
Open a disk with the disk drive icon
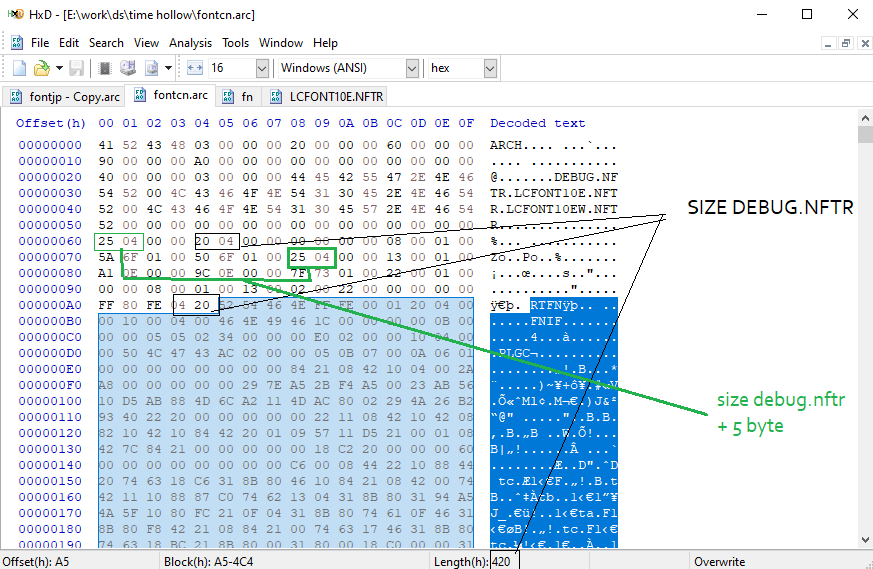tap(128, 68)
